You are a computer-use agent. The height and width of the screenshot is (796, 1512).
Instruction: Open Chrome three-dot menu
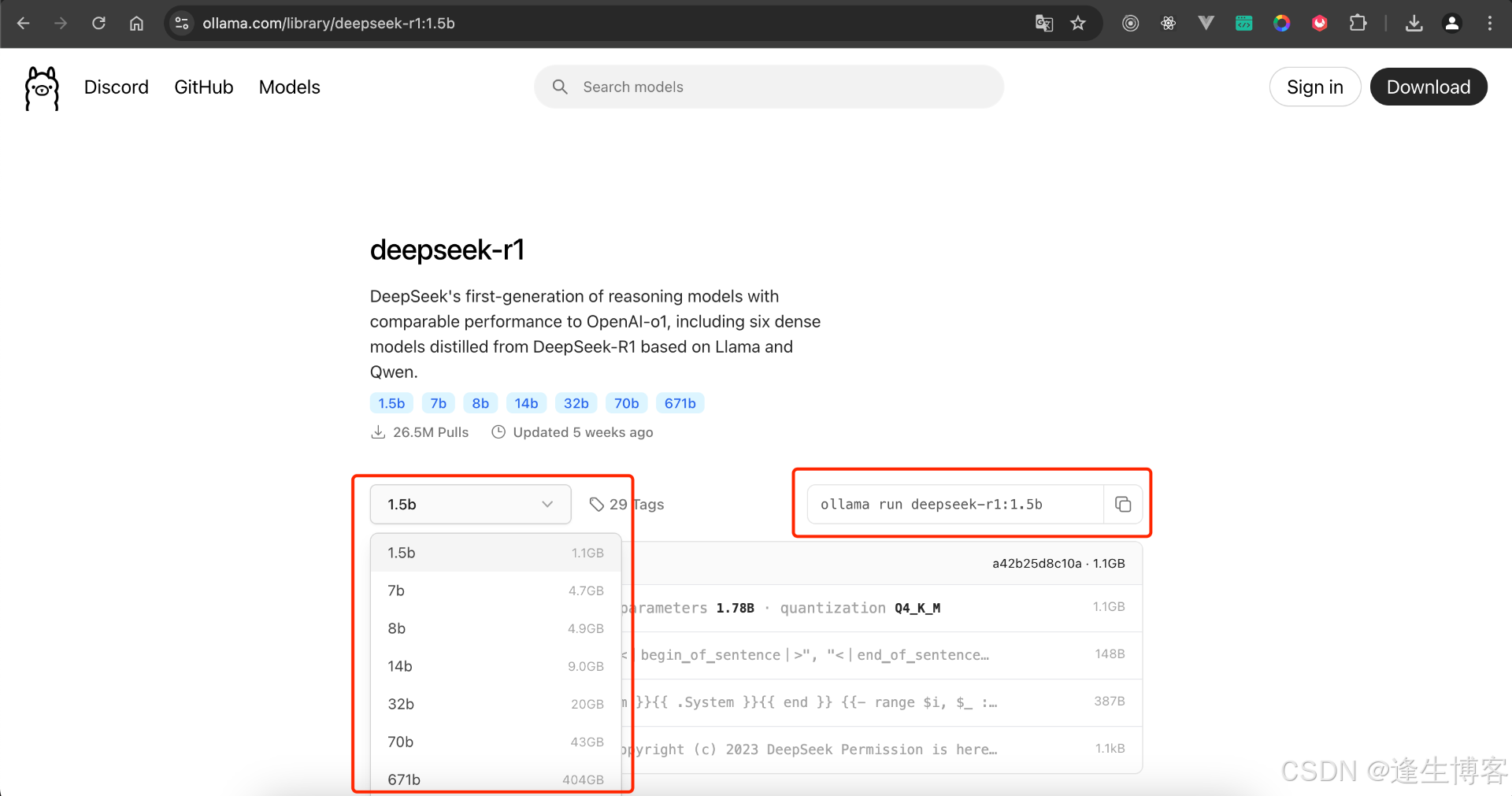(x=1490, y=24)
